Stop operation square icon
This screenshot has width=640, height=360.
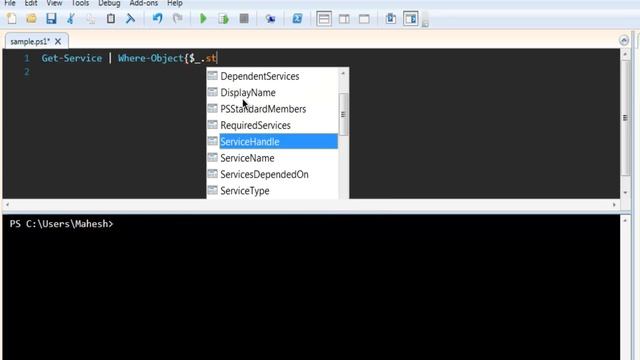tap(244, 19)
